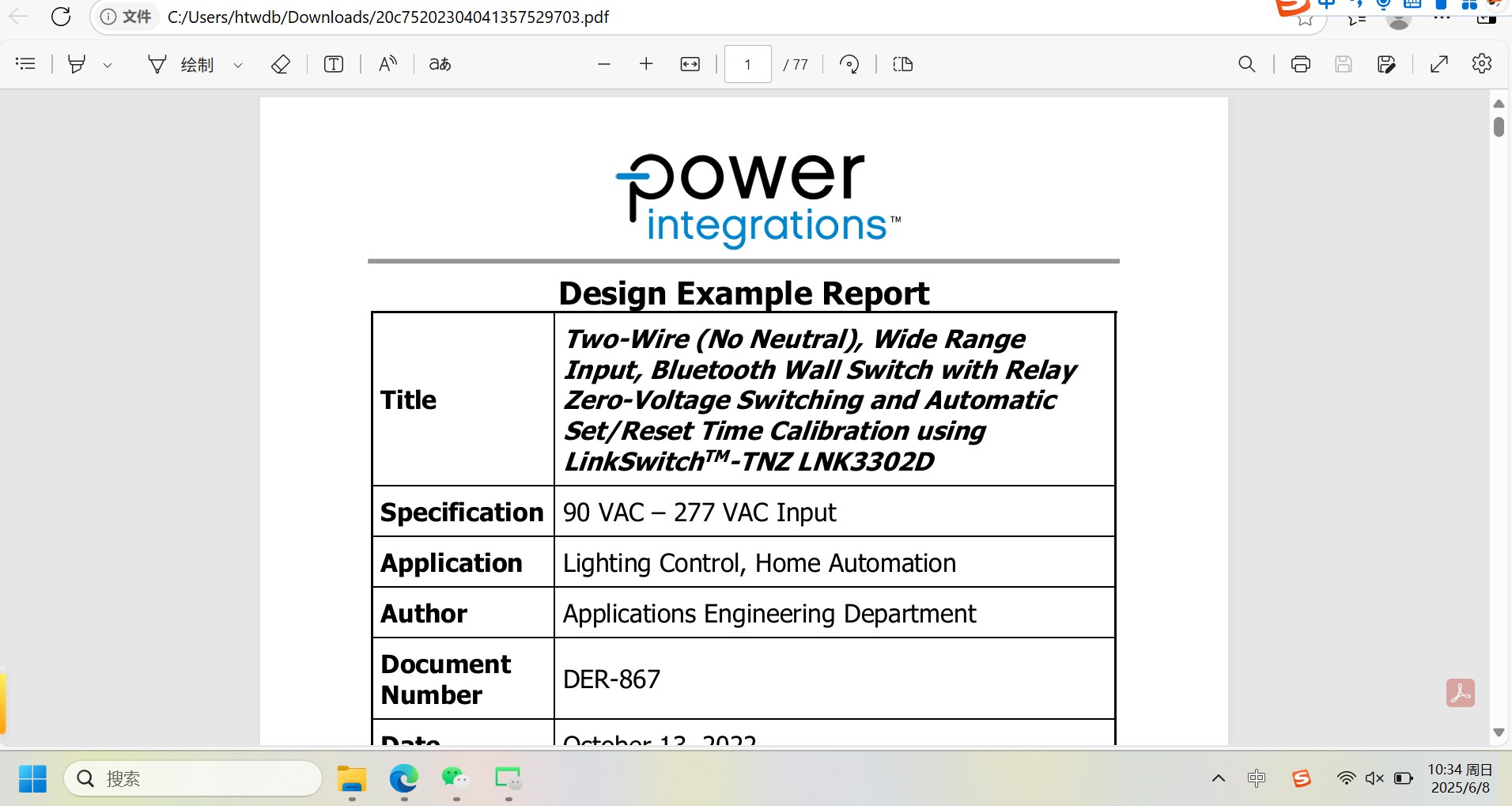1512x806 pixels.
Task: Open PDF viewer settings gear
Action: pyautogui.click(x=1482, y=64)
